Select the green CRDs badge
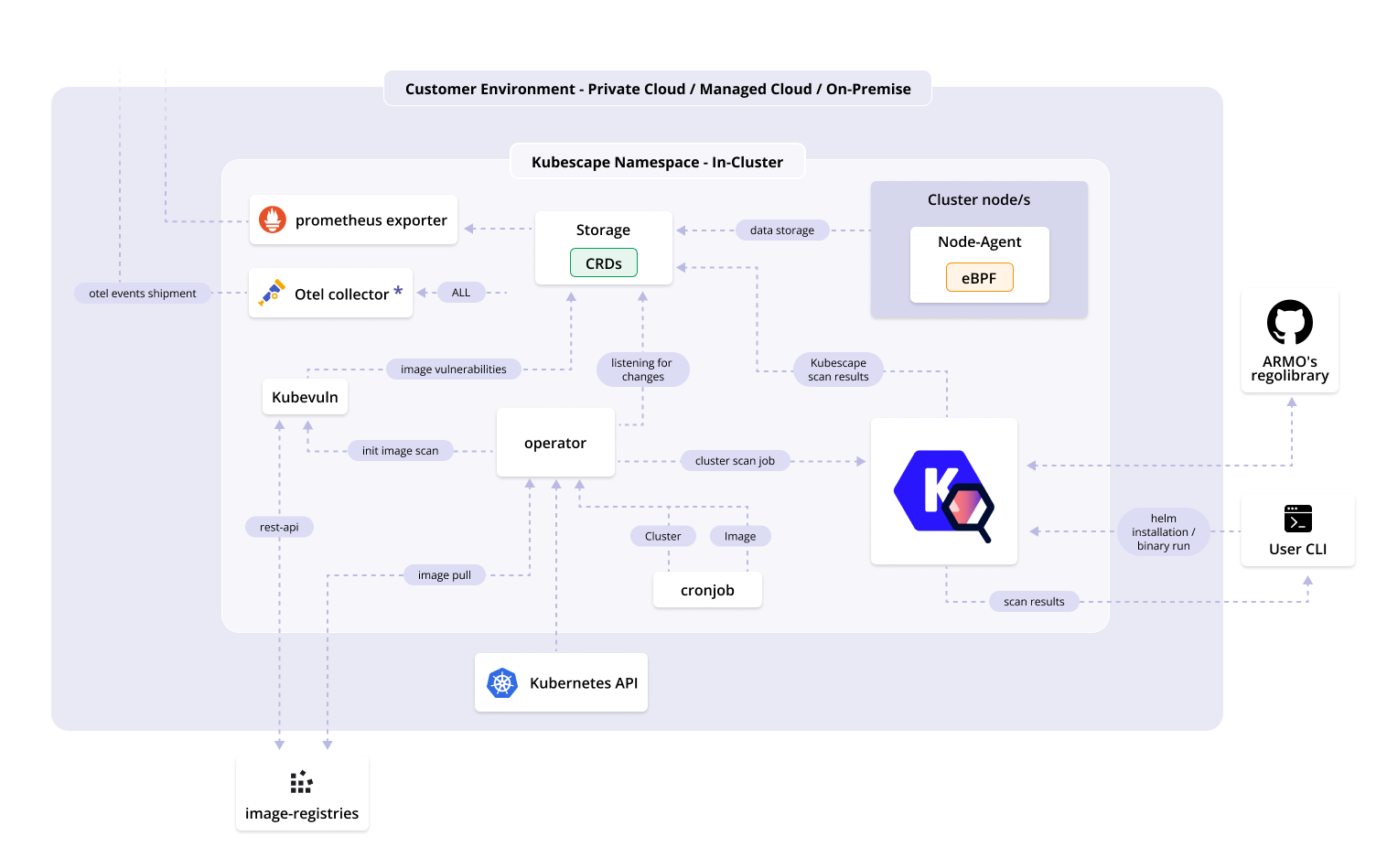Screen dimensions: 1387x868 604,263
